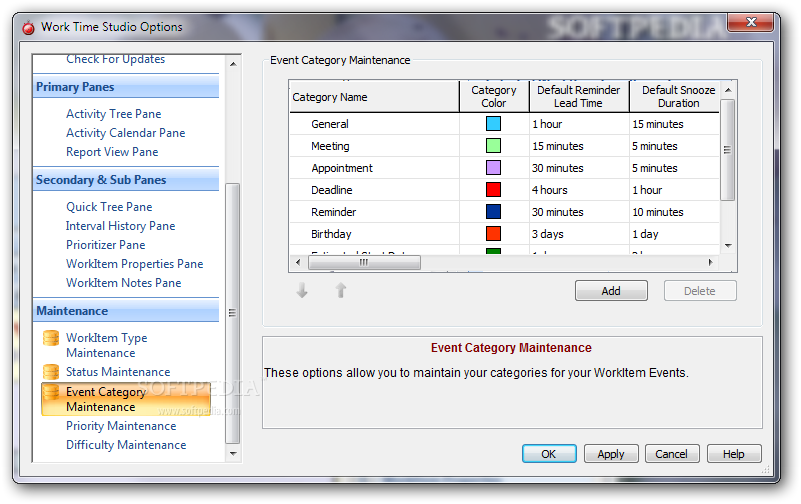Open Quick Tree Pane options
This screenshot has width=801, height=504.
[109, 207]
